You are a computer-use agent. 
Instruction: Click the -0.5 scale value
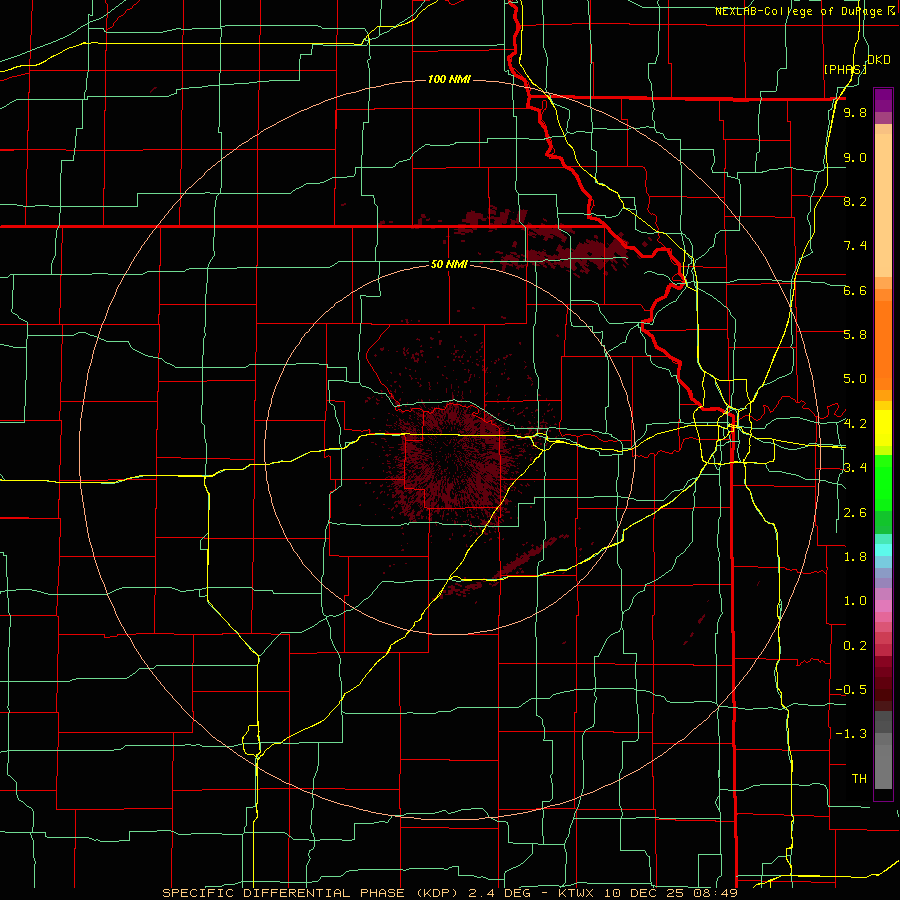tap(851, 690)
